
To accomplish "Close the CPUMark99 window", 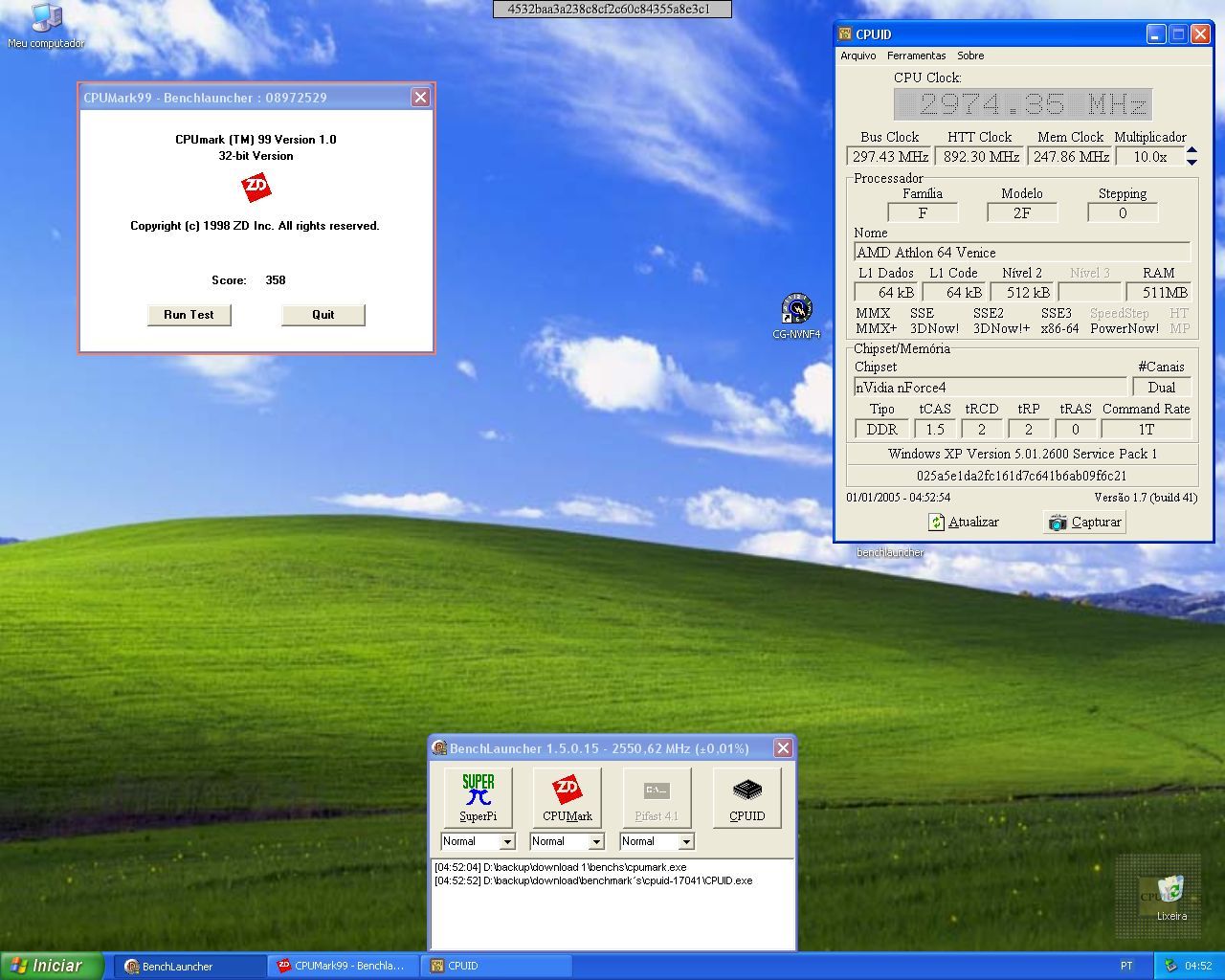I will (420, 98).
